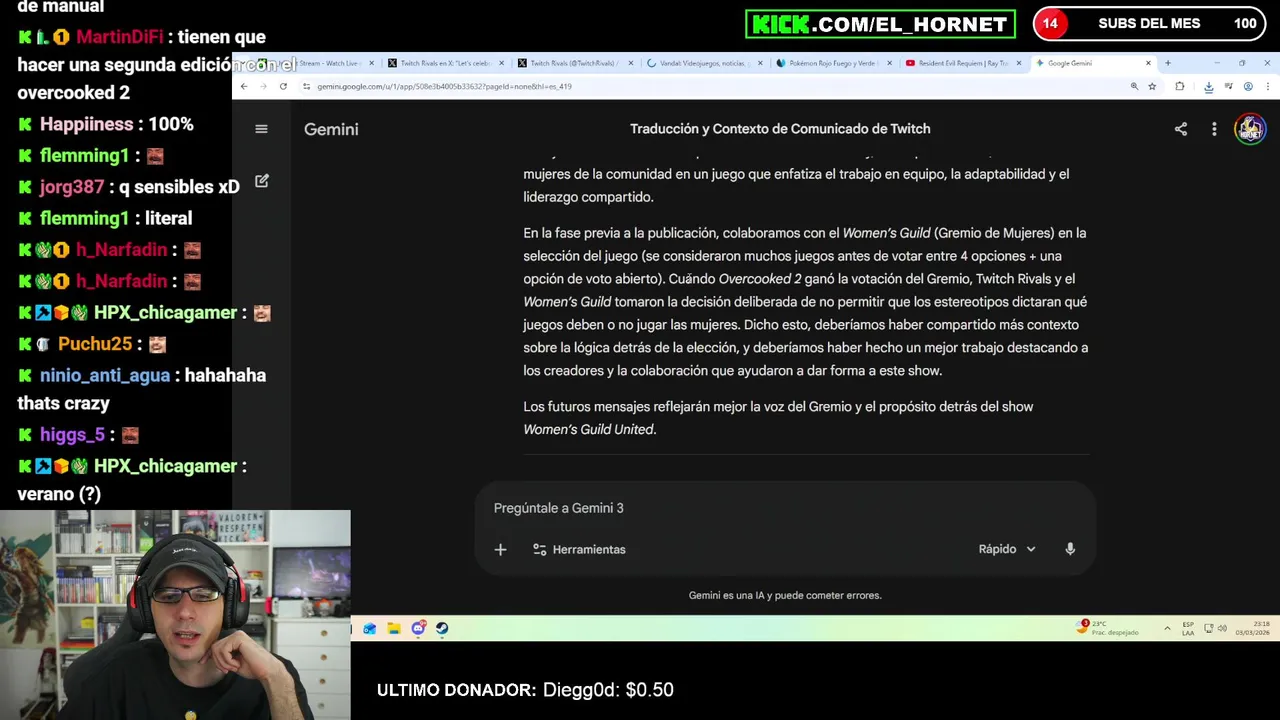Zoom icon in address bar
This screenshot has height=720, width=1280.
click(1134, 87)
